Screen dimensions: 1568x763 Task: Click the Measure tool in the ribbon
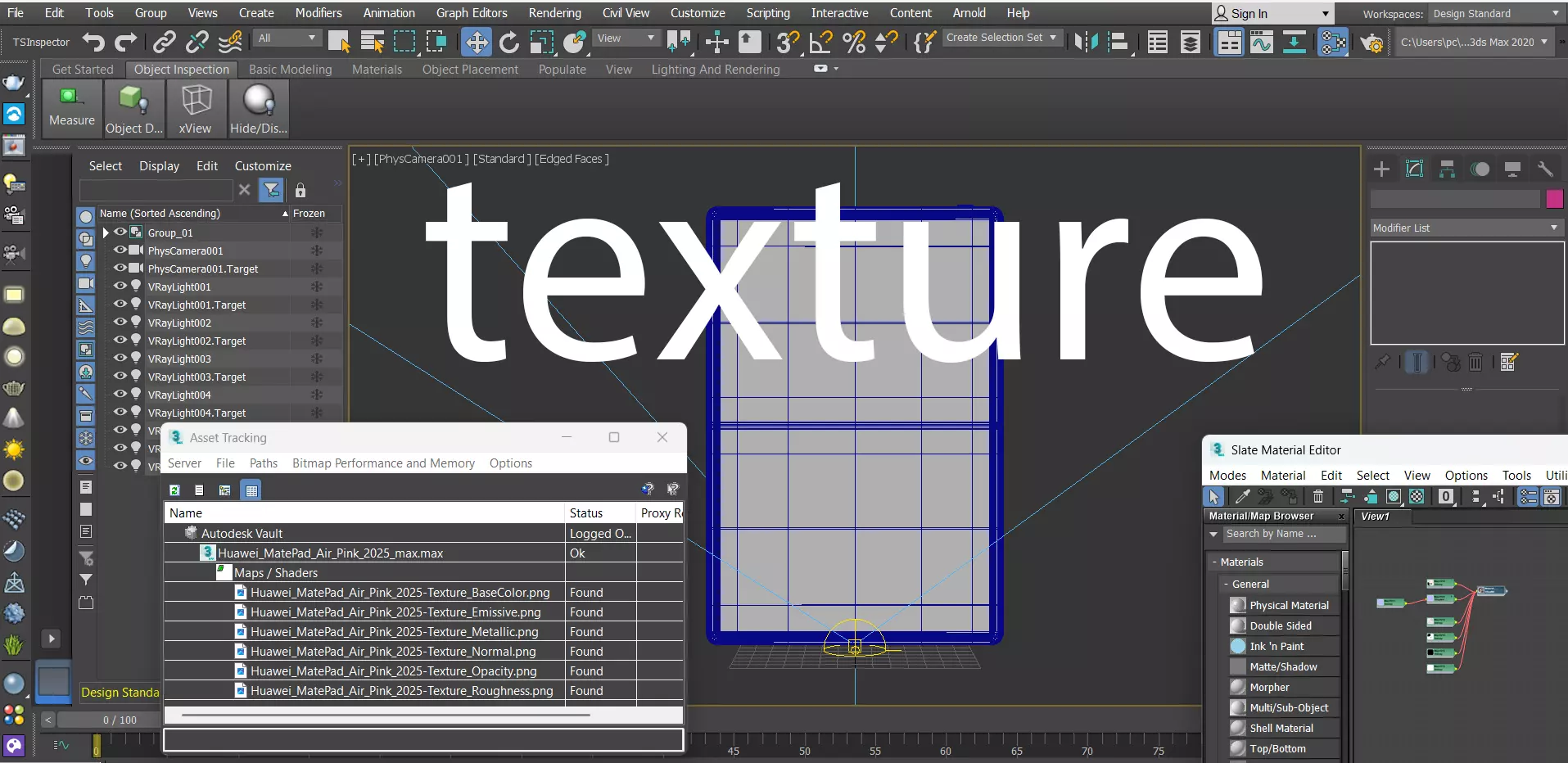click(72, 107)
